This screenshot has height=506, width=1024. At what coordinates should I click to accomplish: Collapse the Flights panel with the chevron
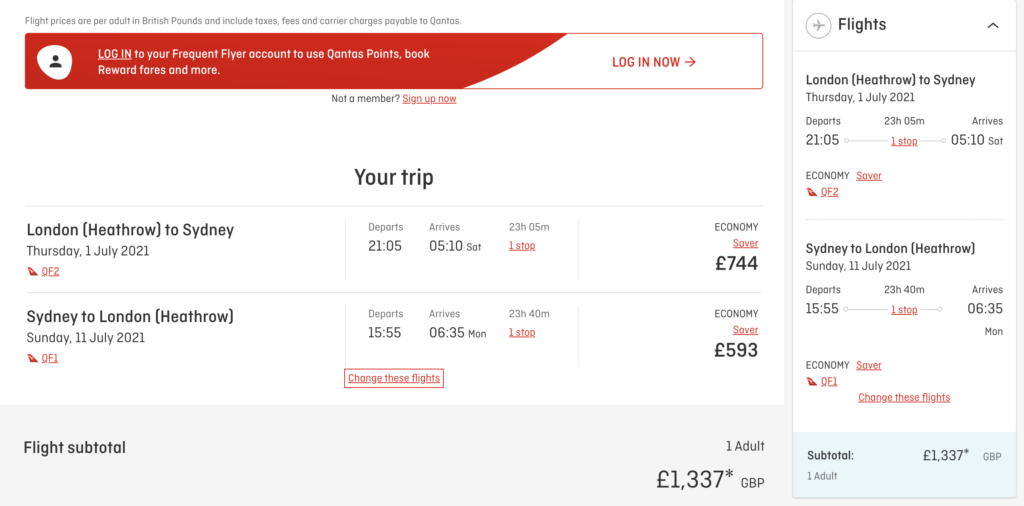pyautogui.click(x=993, y=25)
